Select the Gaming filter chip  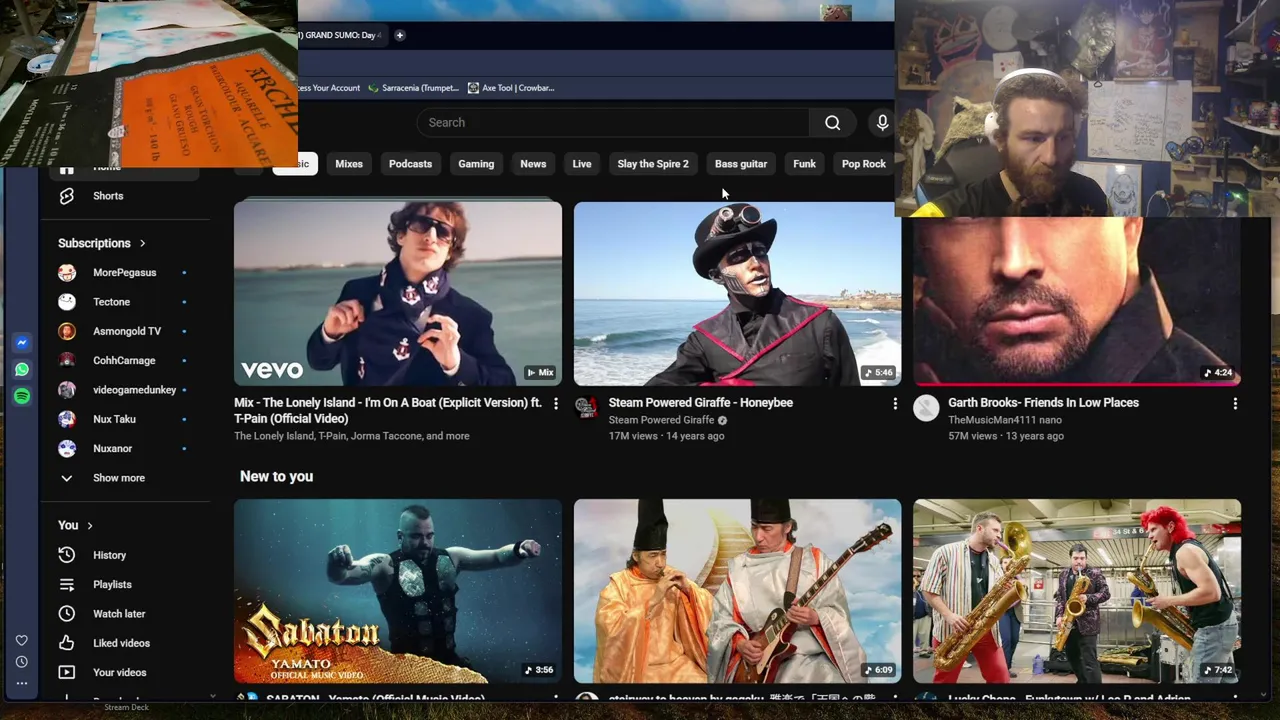click(x=476, y=164)
